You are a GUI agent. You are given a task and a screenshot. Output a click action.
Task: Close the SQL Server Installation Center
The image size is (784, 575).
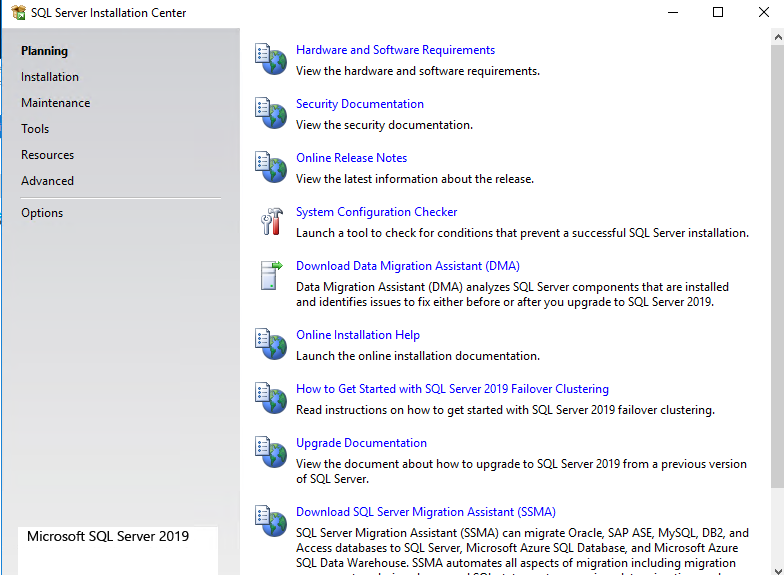pyautogui.click(x=764, y=12)
